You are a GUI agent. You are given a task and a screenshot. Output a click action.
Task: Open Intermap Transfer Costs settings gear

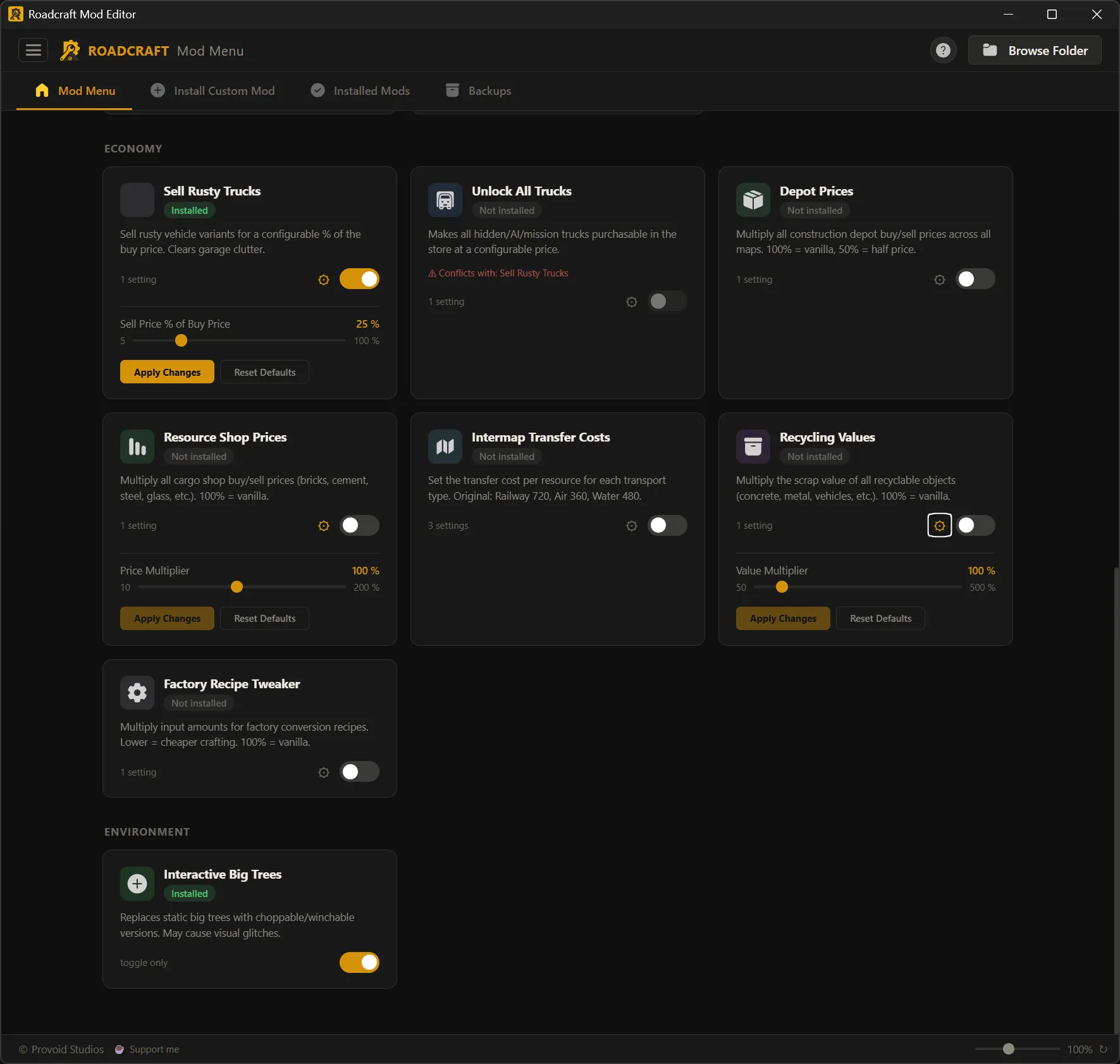coord(632,526)
